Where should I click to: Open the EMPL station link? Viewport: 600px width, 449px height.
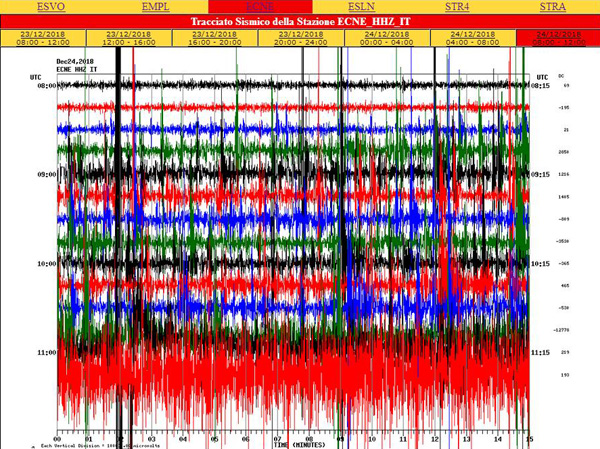pos(154,7)
